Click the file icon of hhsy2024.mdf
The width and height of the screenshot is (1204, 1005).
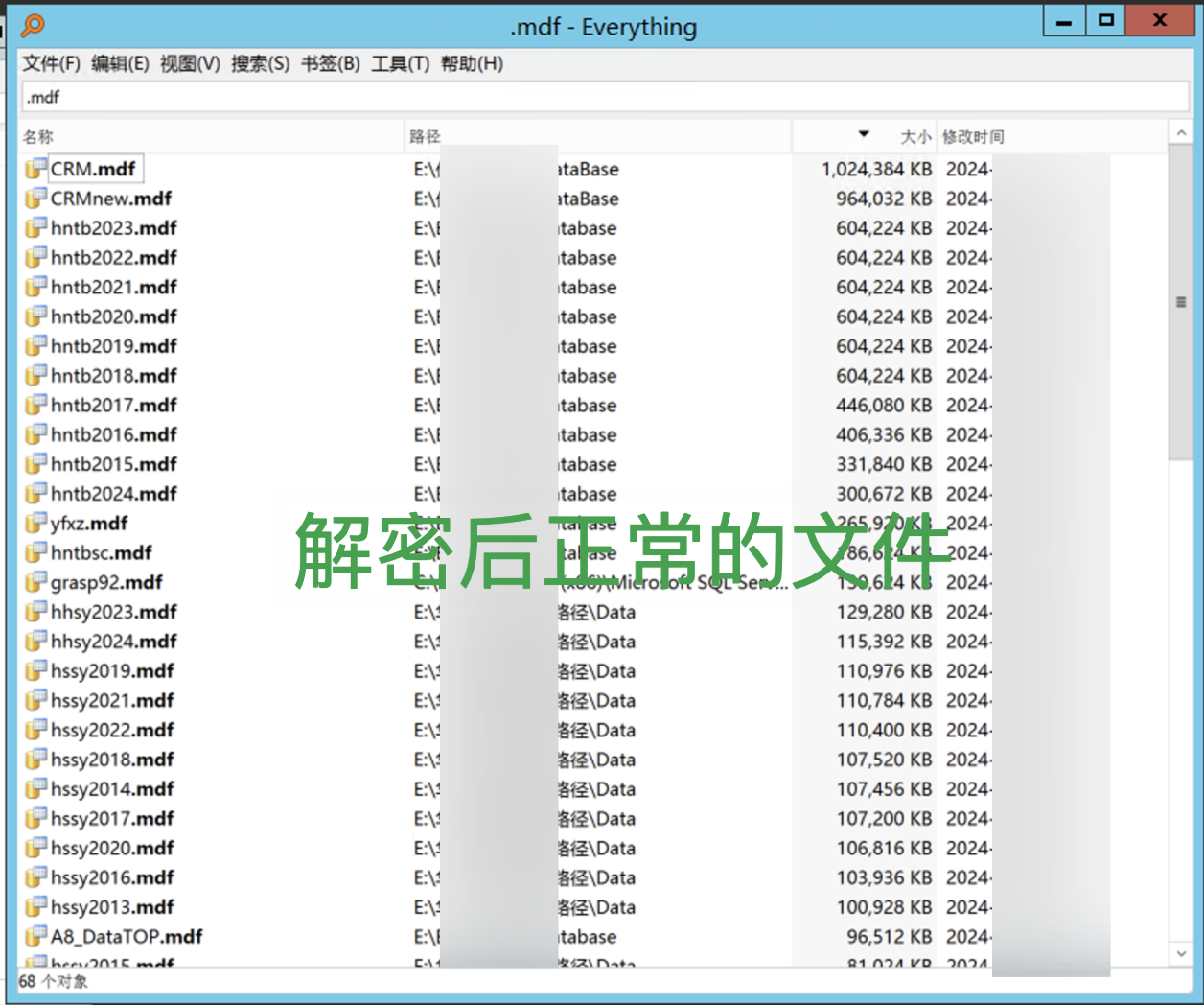(35, 642)
